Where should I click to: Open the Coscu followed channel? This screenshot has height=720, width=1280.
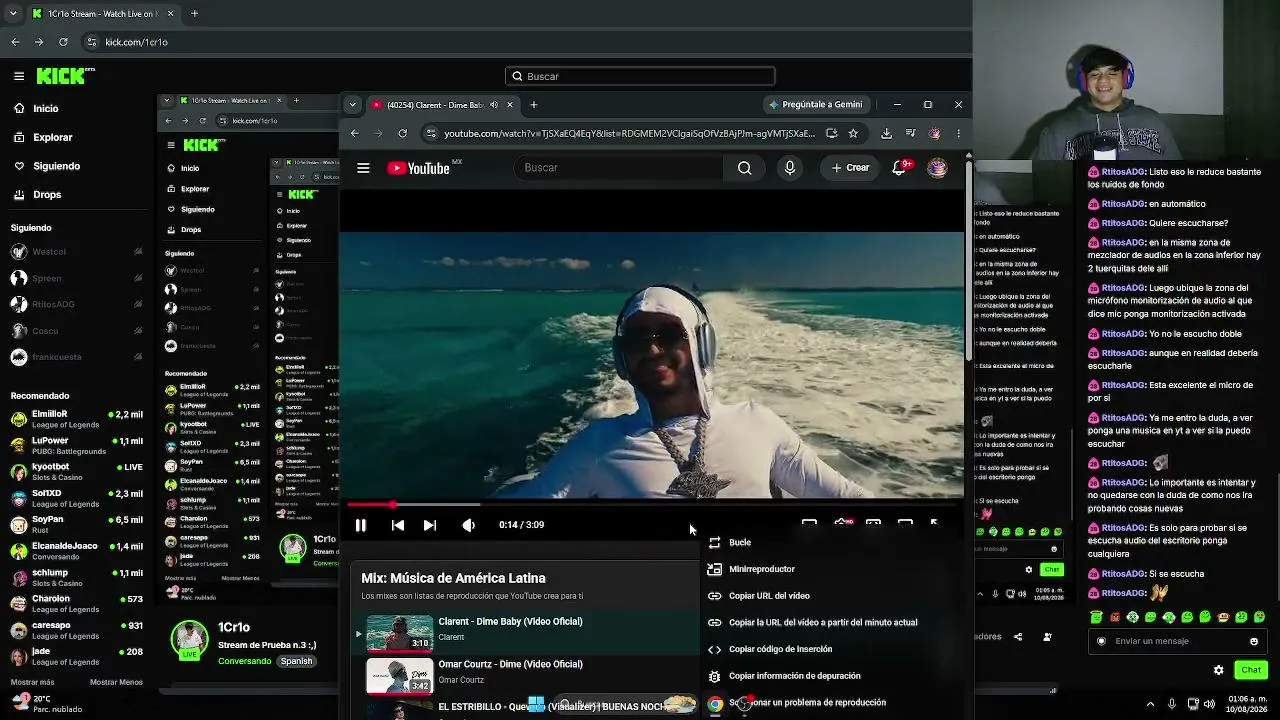(x=76, y=331)
